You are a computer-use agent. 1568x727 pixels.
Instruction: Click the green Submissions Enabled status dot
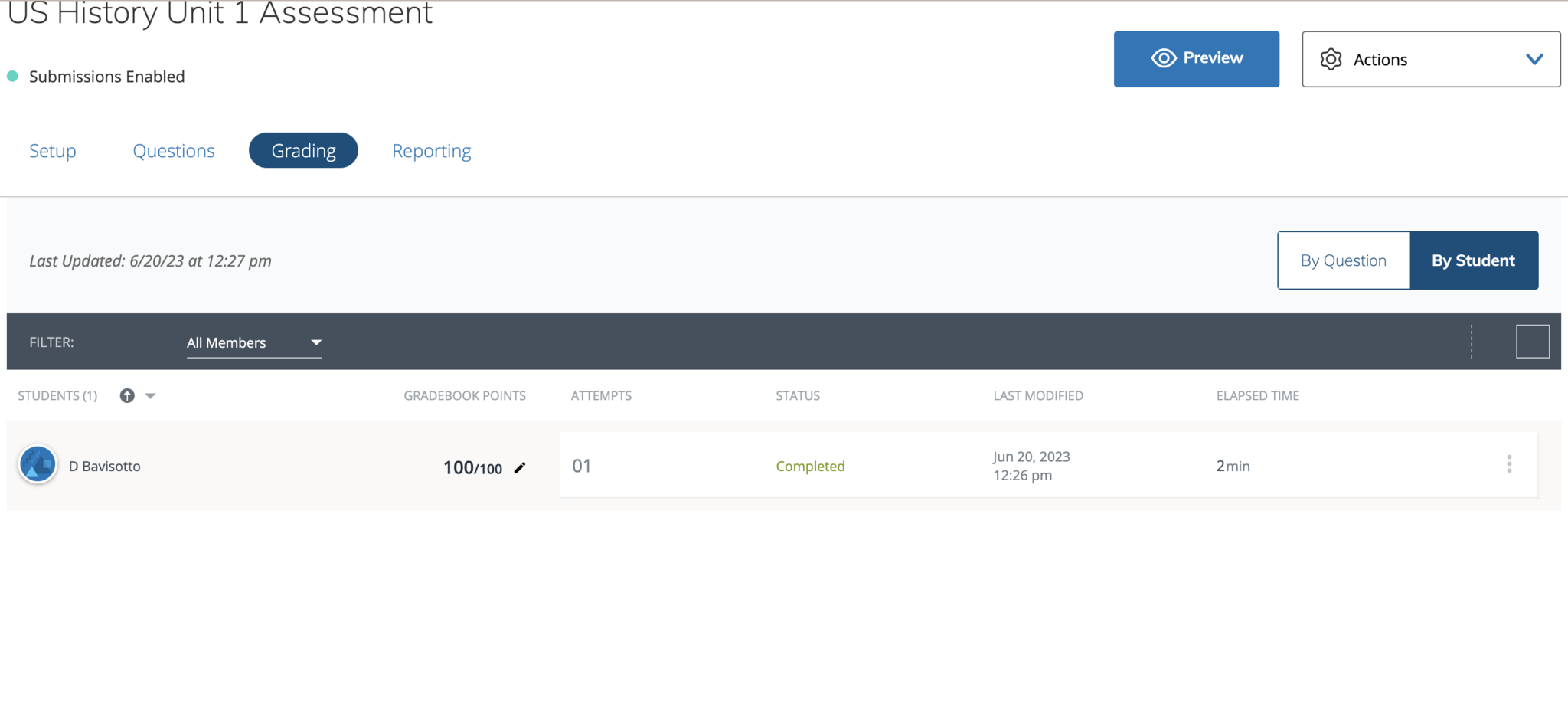coord(12,77)
